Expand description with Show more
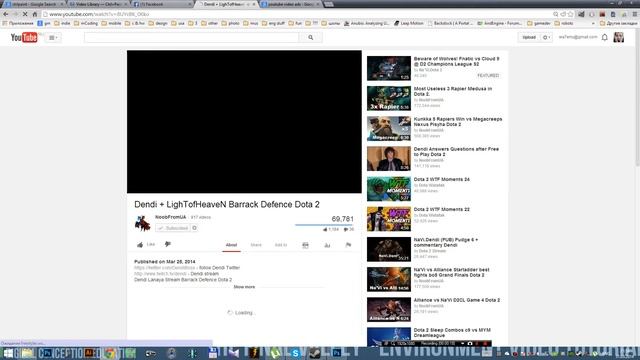This screenshot has width=640, height=360. [244, 287]
